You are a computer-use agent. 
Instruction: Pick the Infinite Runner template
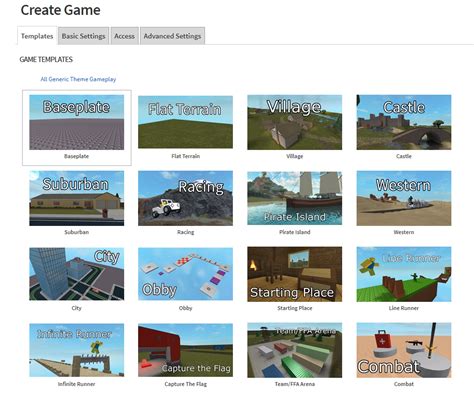(77, 350)
